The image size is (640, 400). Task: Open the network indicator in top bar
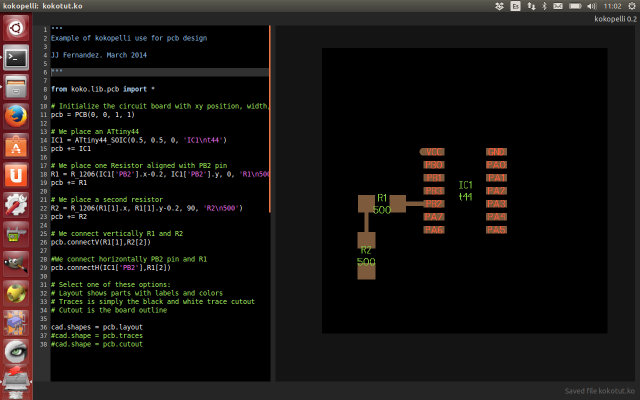[x=531, y=6]
